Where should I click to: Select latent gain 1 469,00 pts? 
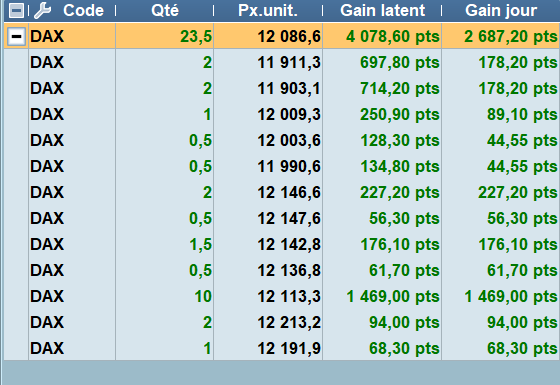[393, 296]
